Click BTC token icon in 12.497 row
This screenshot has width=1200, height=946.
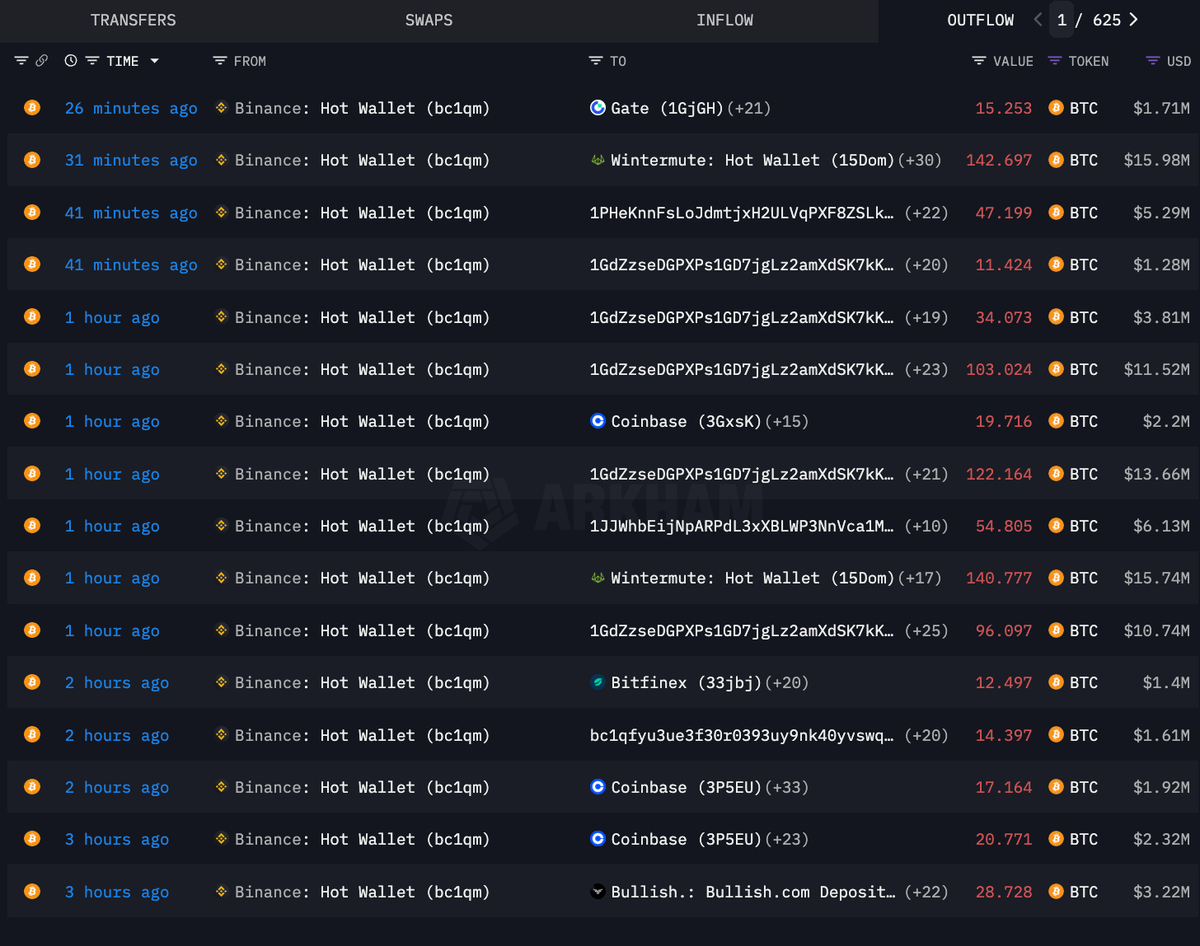1056,683
